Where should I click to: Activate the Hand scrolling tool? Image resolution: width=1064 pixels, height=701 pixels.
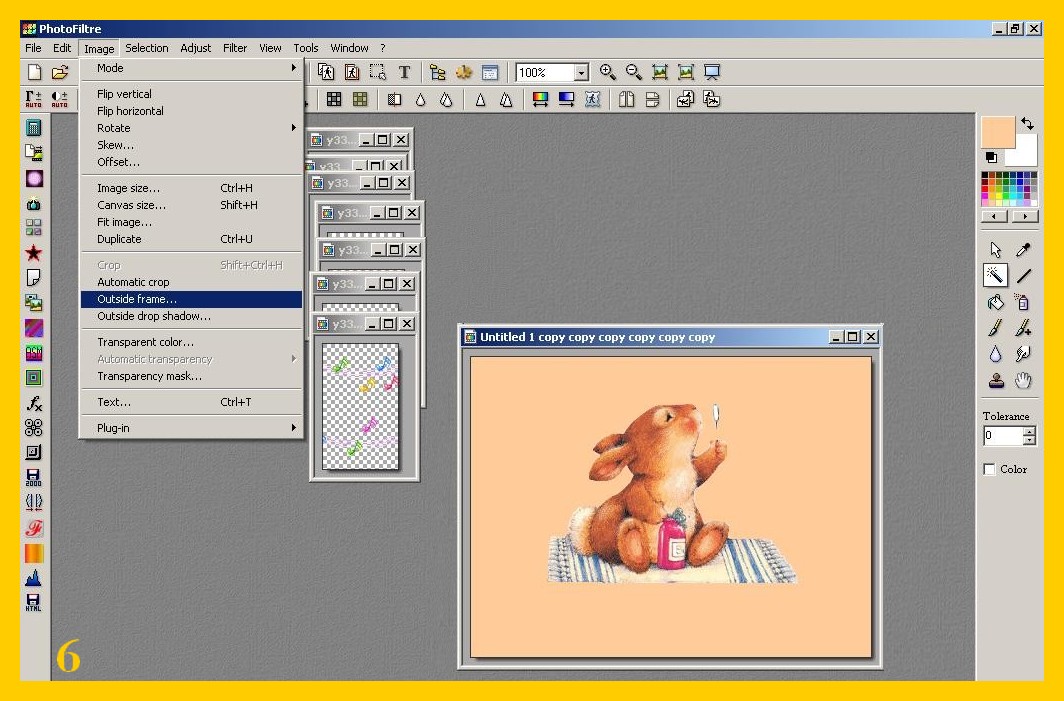[1023, 380]
